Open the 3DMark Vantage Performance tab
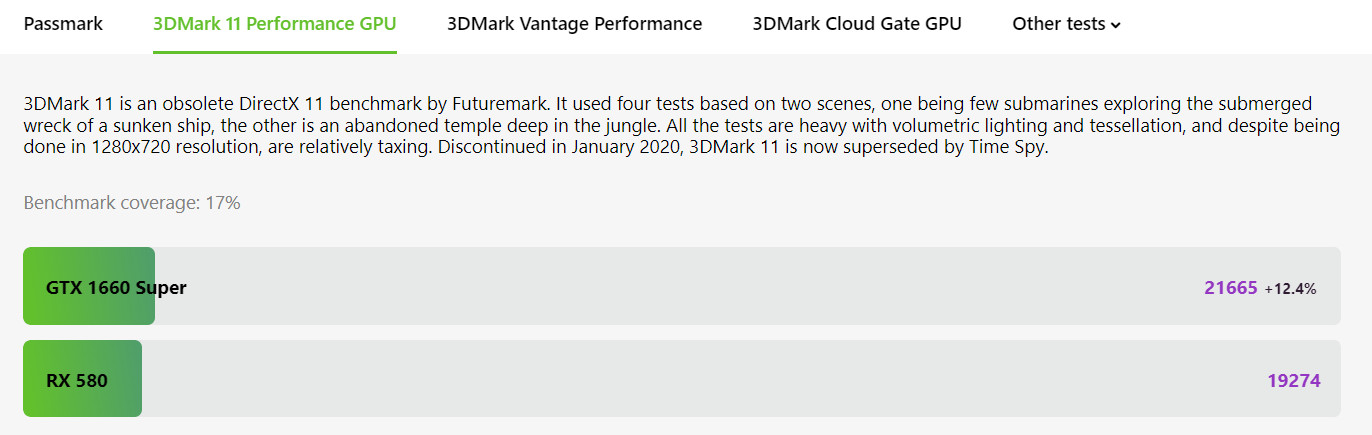 [574, 24]
